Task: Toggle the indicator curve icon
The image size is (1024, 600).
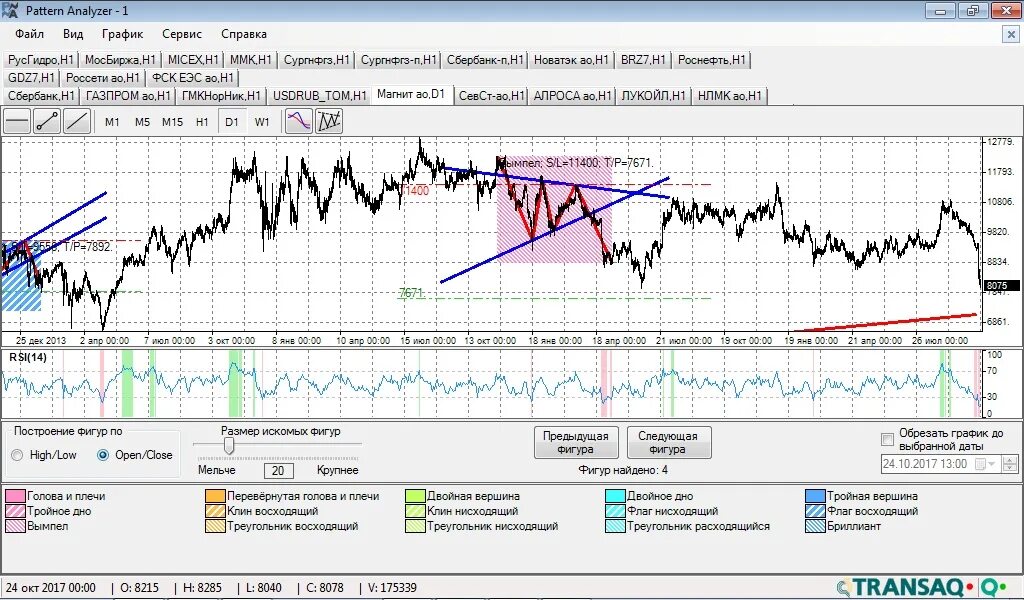Action: point(298,121)
